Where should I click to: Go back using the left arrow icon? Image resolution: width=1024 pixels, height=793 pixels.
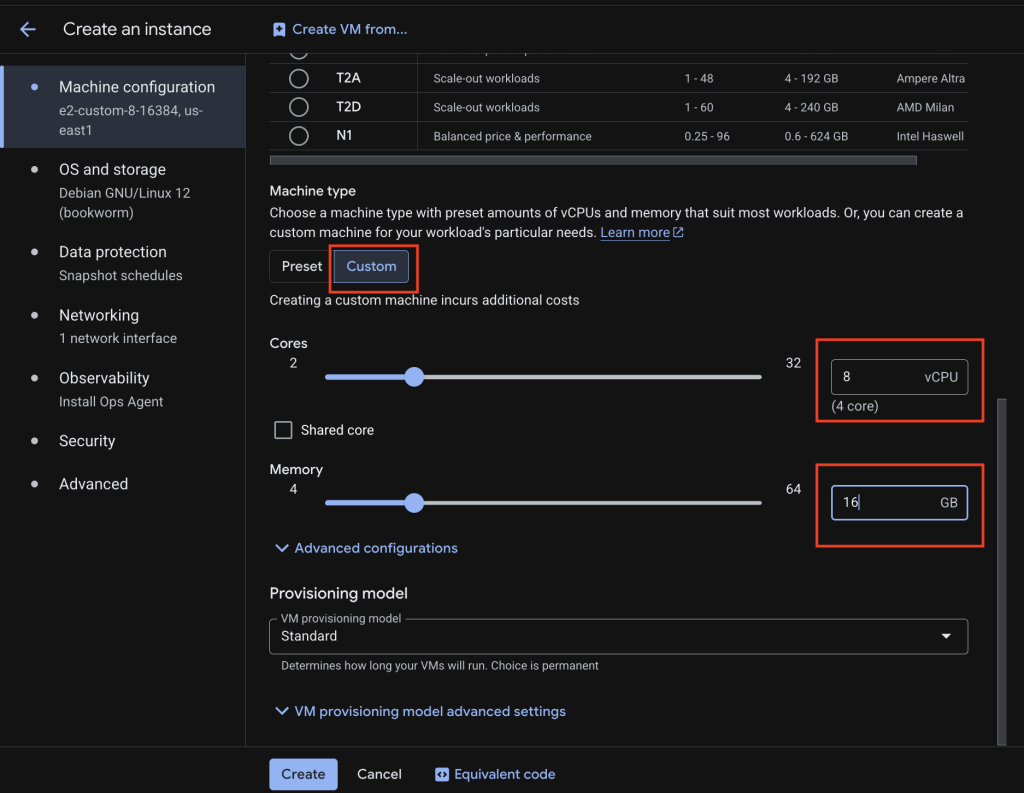(x=27, y=29)
